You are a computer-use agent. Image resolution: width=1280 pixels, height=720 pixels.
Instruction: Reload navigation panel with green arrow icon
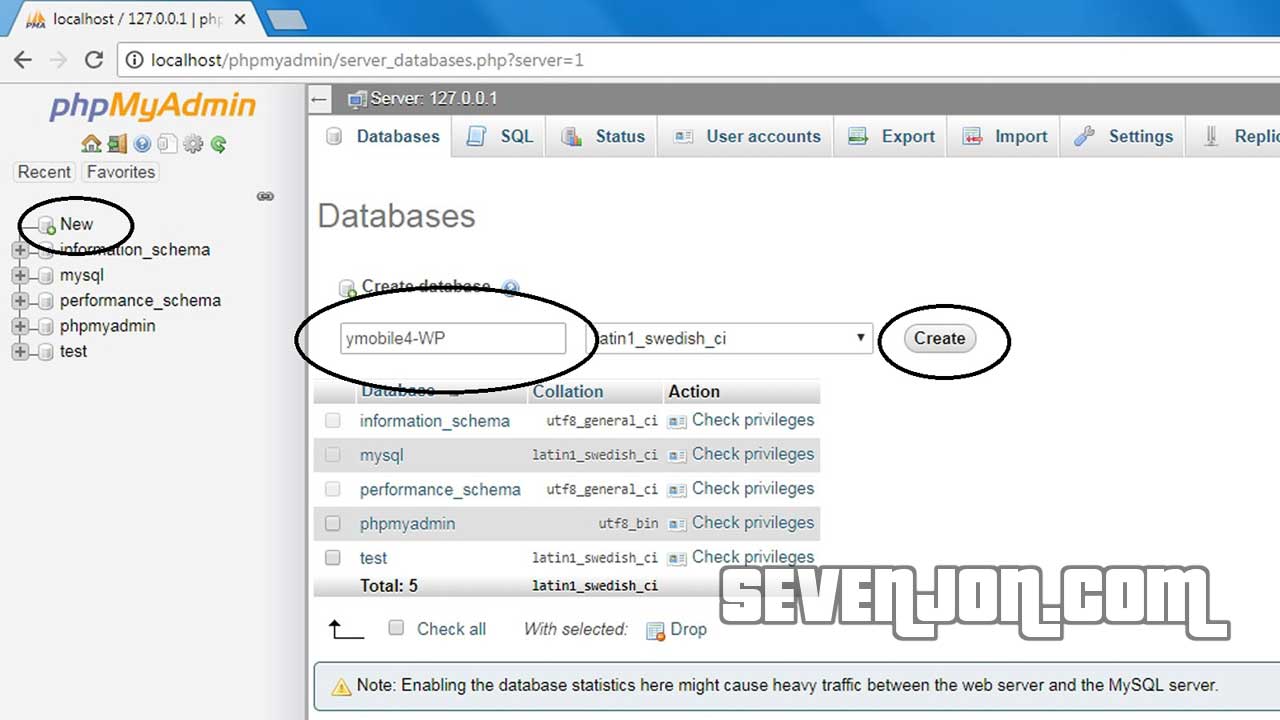[218, 144]
